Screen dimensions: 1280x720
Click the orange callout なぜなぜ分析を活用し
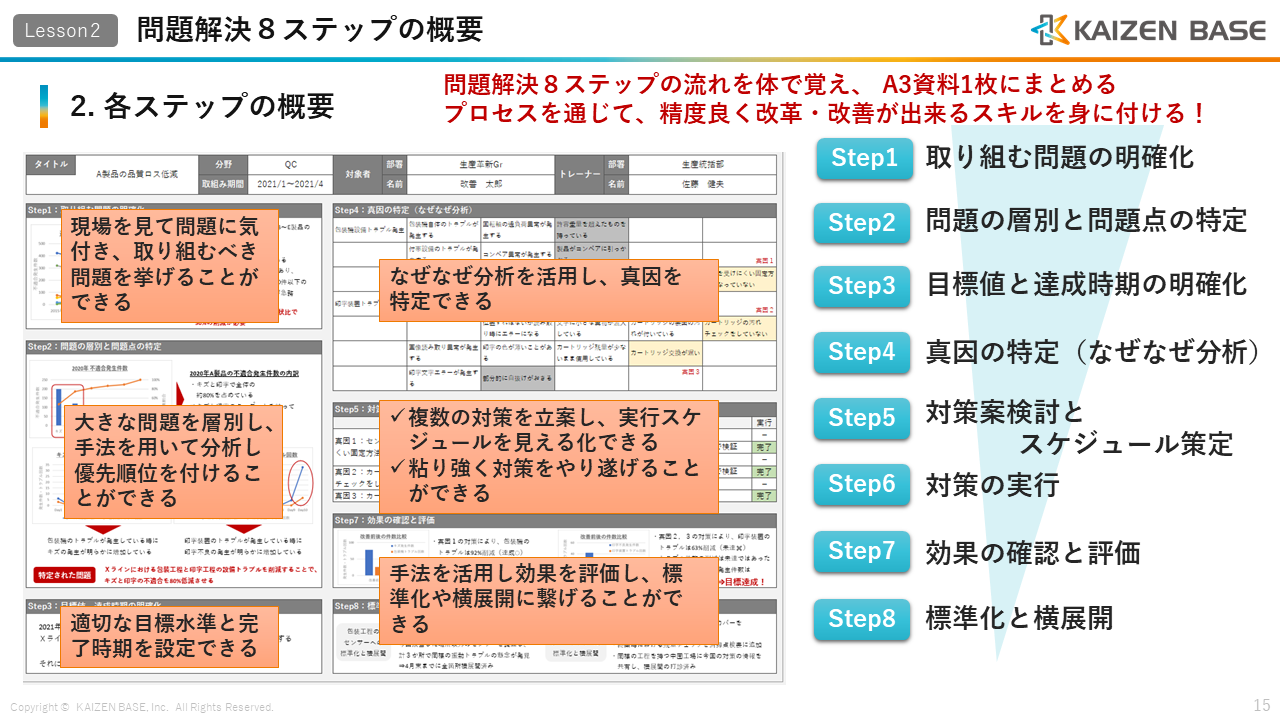pyautogui.click(x=548, y=290)
